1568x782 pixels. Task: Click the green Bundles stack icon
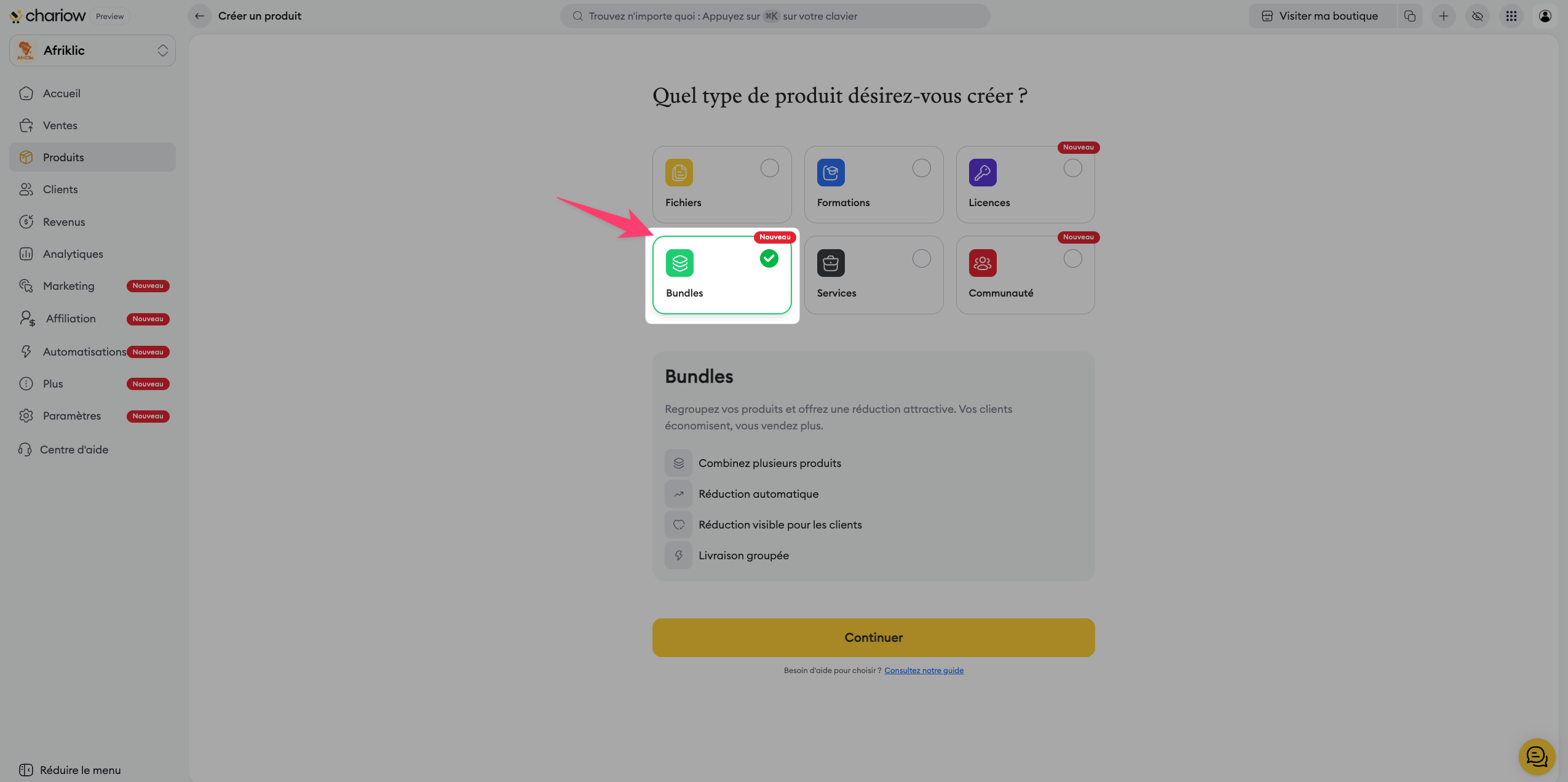coord(679,263)
